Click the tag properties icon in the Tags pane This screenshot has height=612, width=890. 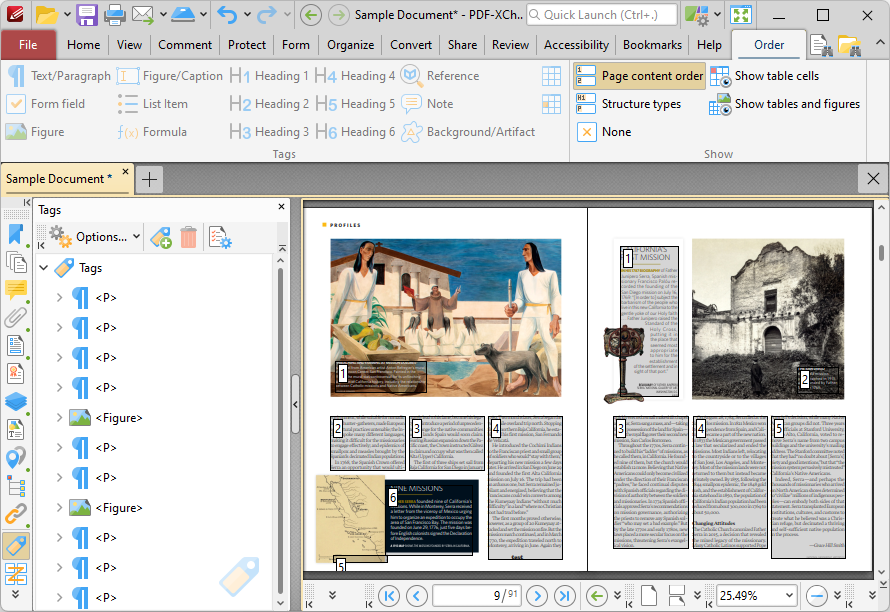(x=220, y=237)
